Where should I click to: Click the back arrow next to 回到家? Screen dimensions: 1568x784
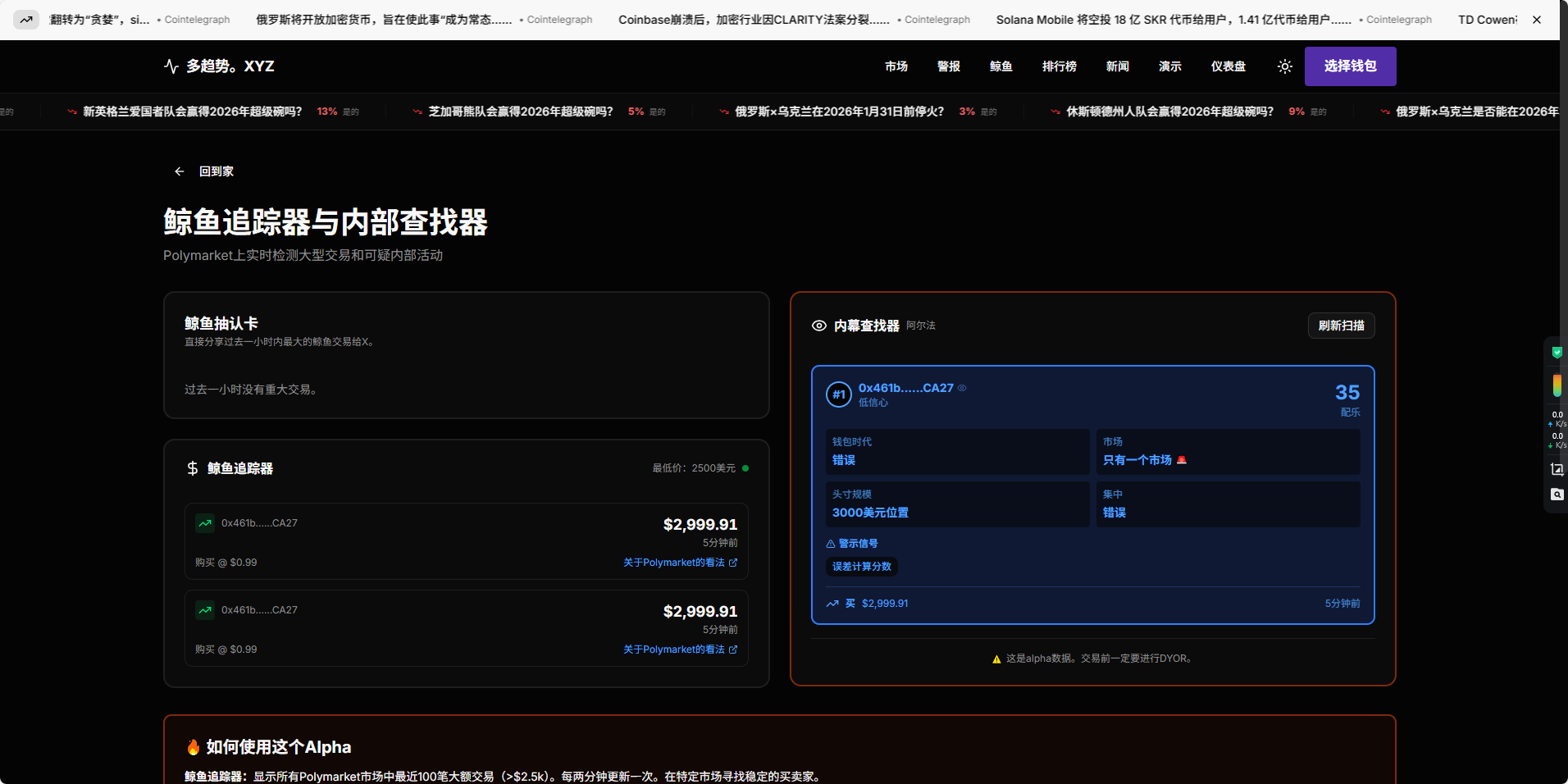[x=179, y=171]
